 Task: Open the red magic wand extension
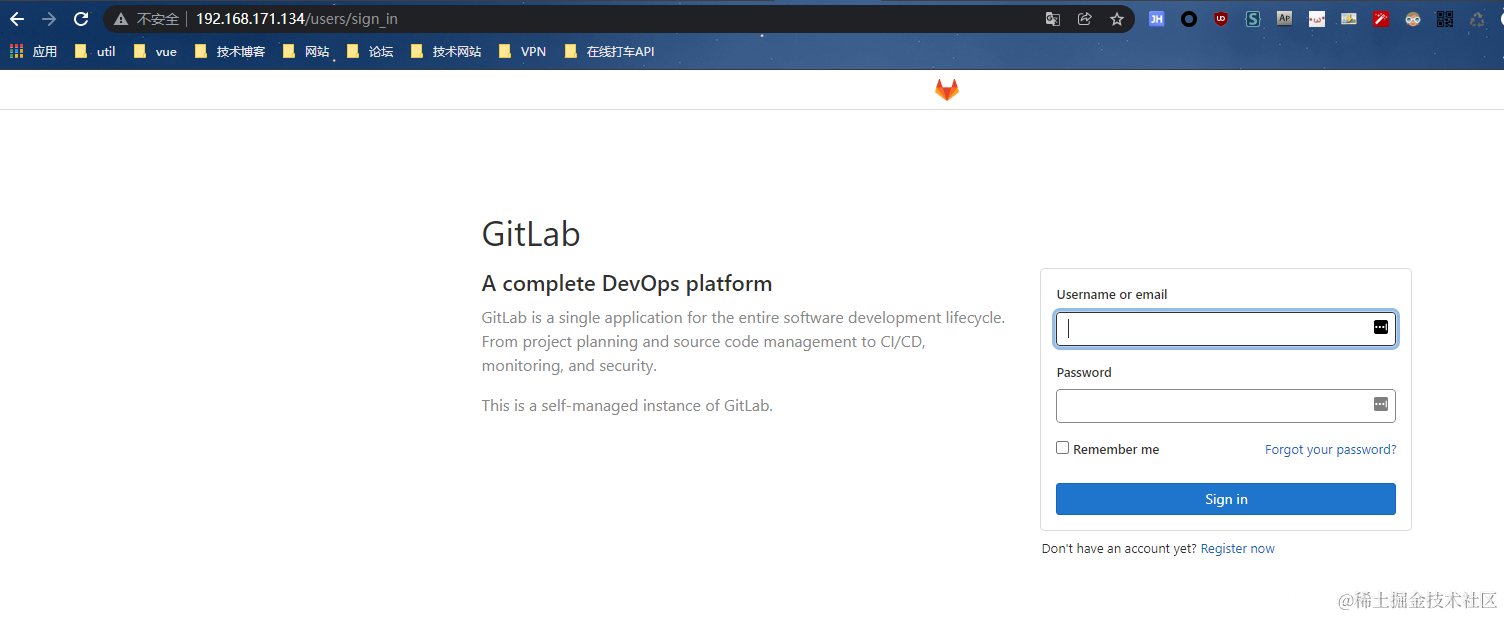(x=1381, y=19)
